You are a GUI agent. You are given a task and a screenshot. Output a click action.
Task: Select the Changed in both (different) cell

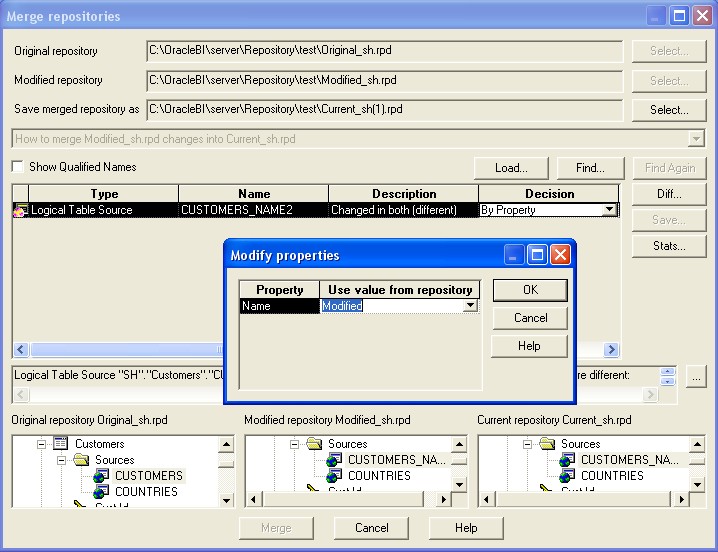(403, 210)
